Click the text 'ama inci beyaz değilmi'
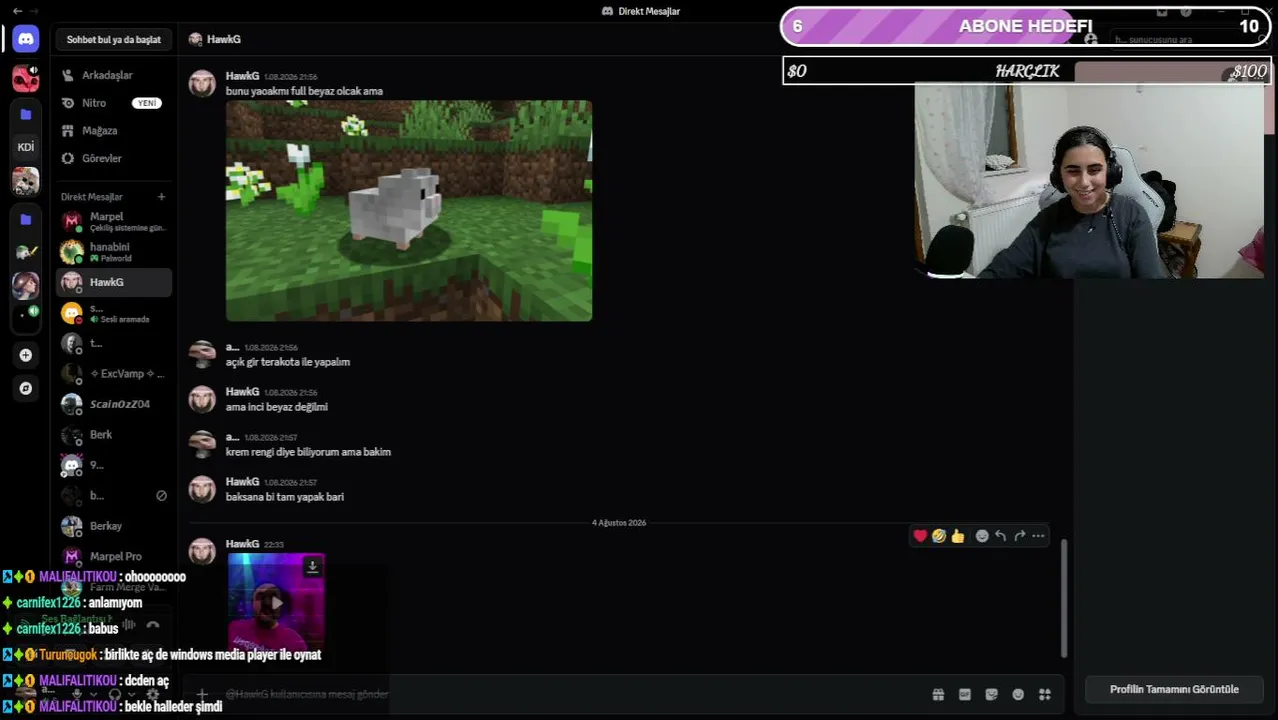The height and width of the screenshot is (720, 1278). pos(277,407)
